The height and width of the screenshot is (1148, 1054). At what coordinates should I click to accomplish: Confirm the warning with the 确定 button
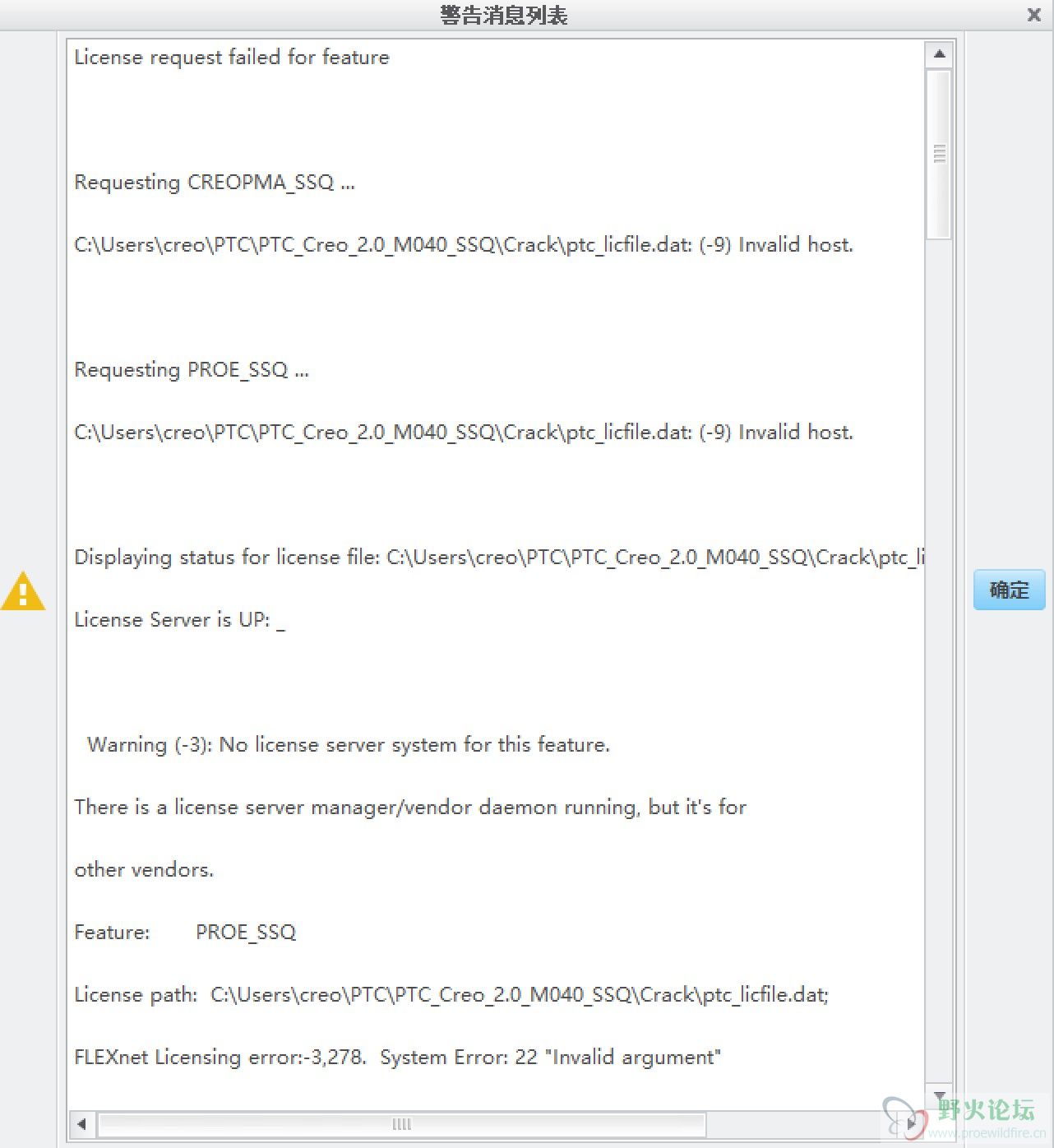pyautogui.click(x=1009, y=590)
